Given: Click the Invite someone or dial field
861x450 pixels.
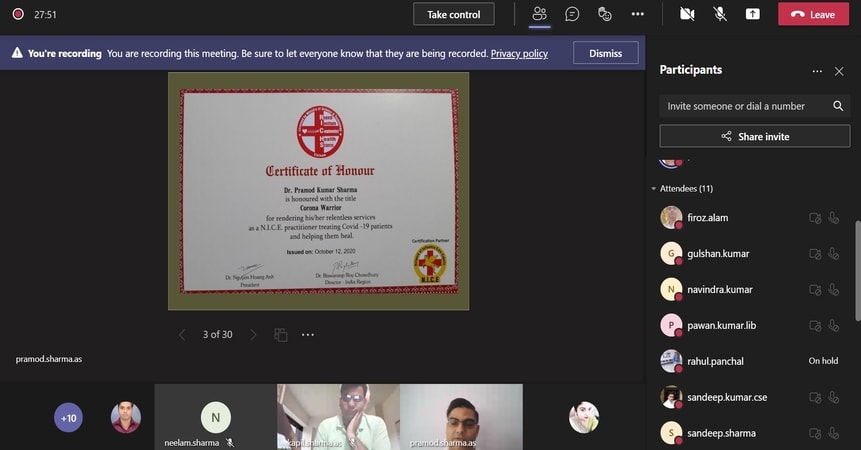Looking at the screenshot, I should click(745, 106).
